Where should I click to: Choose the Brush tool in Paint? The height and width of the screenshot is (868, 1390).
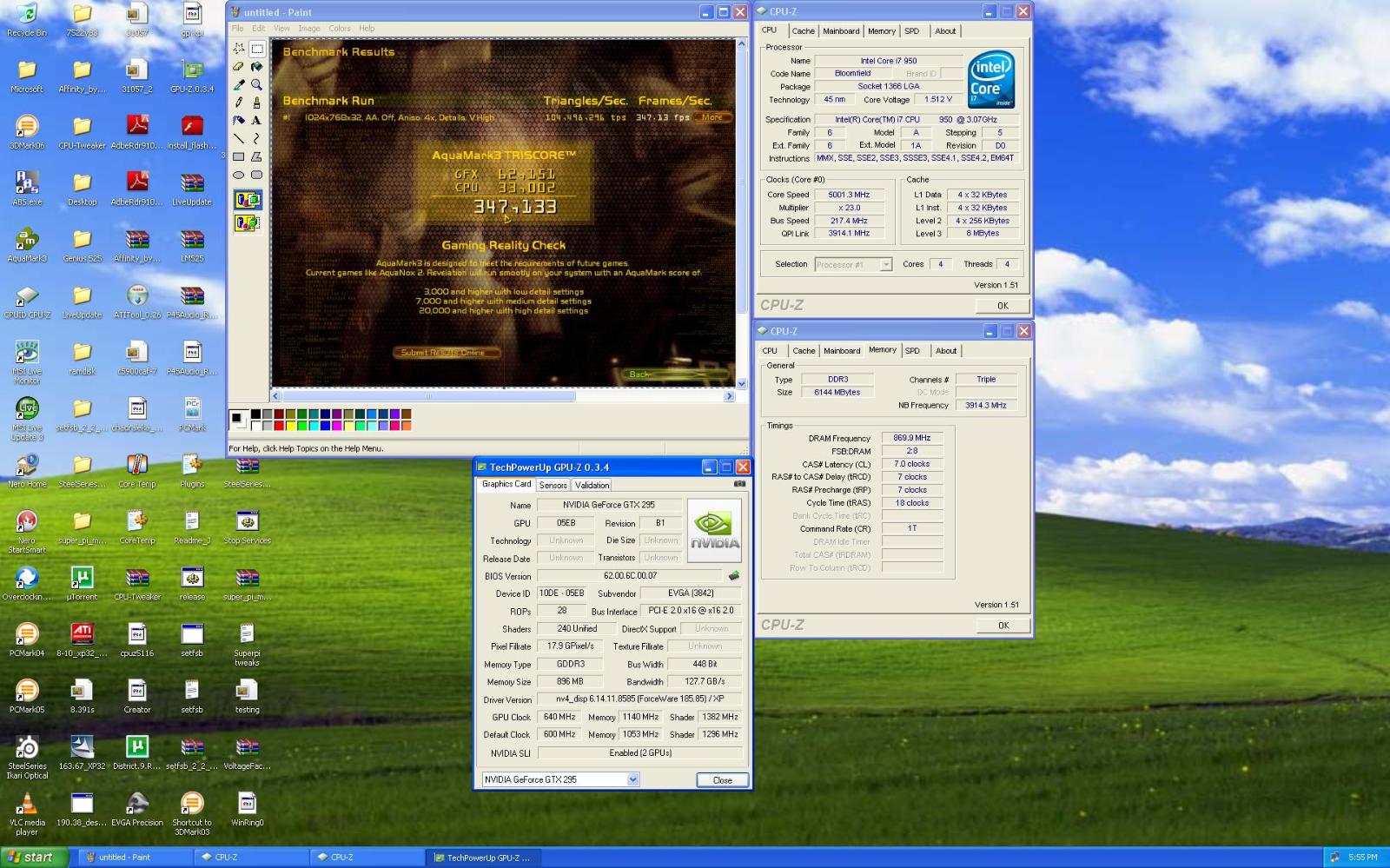tap(257, 103)
